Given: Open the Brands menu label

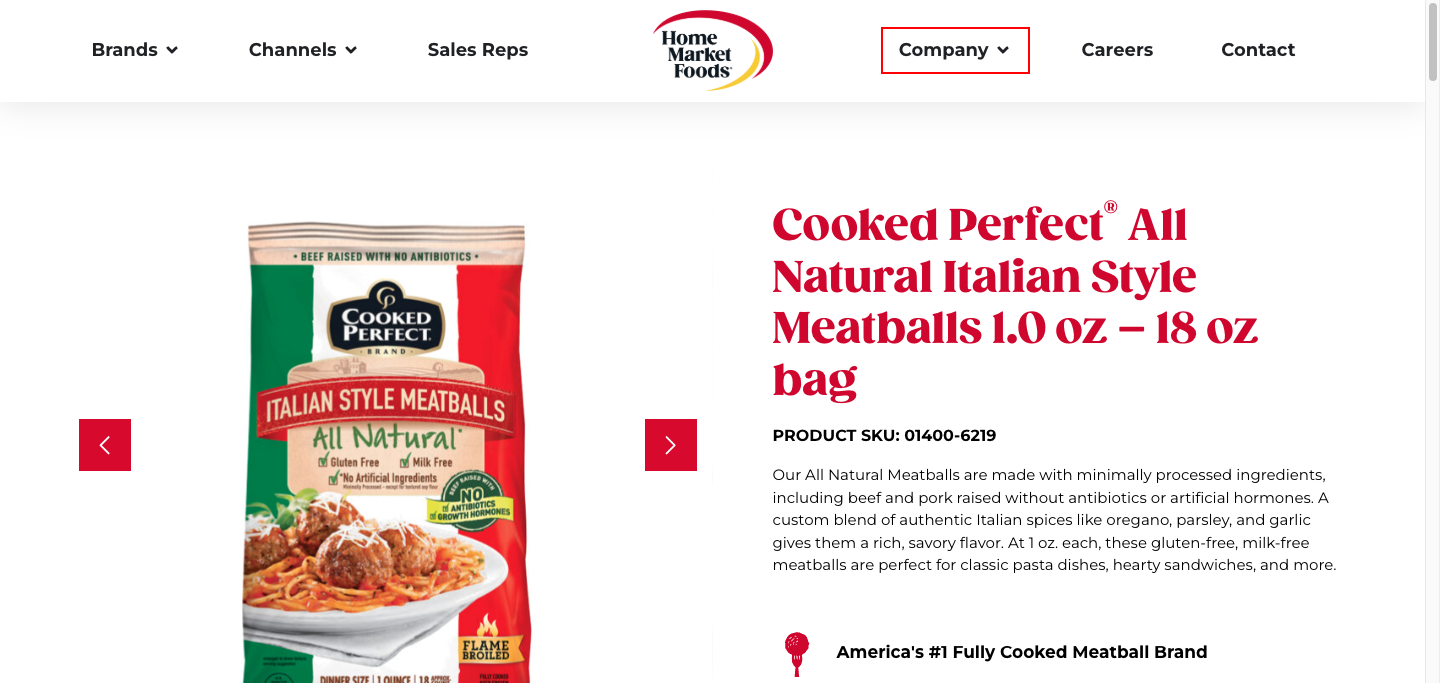Looking at the screenshot, I should [125, 50].
